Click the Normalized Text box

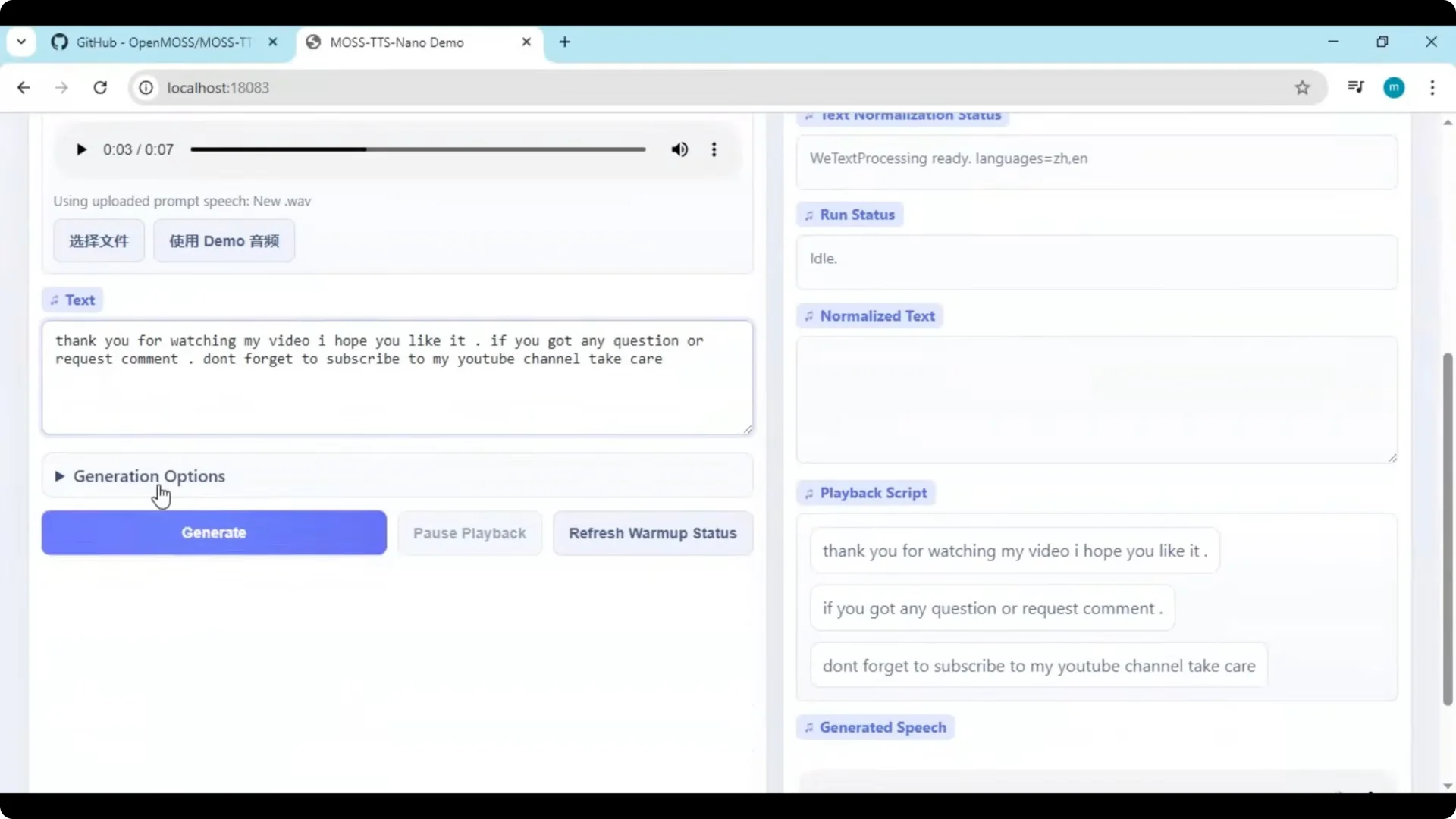coord(1097,400)
